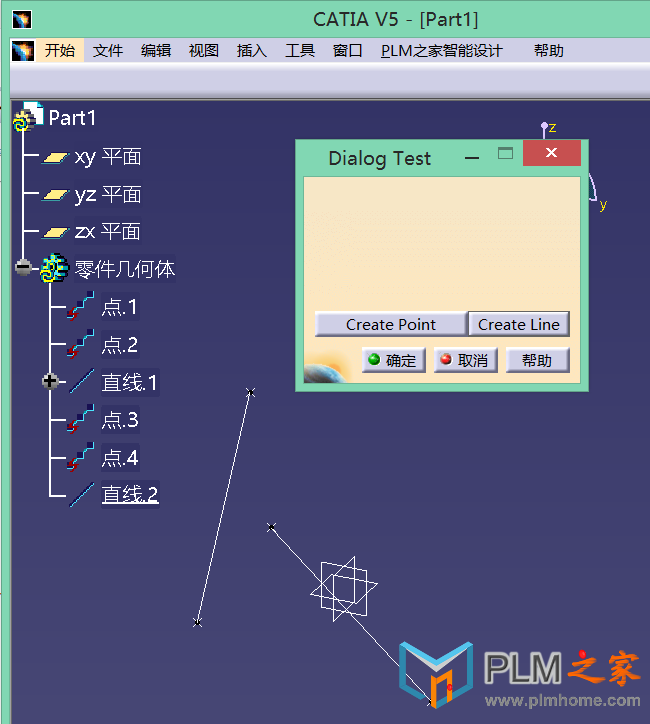Expand the 直线.1 node
This screenshot has width=650, height=724.
pos(50,381)
